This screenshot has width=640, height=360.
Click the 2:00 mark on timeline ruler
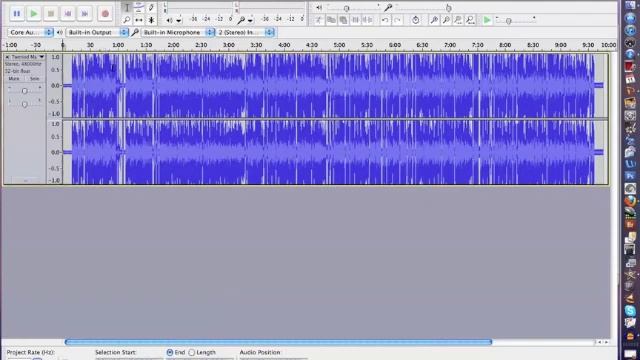pyautogui.click(x=173, y=45)
